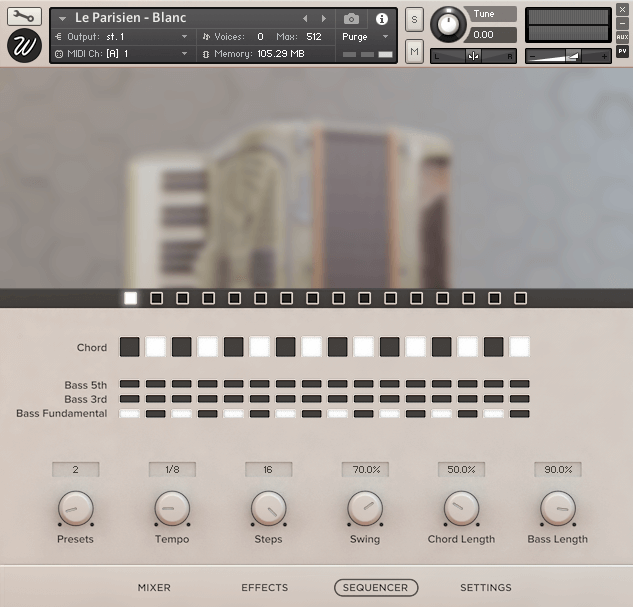Screen dimensions: 633x607
Task: Mute the instrument with M button
Action: point(414,49)
